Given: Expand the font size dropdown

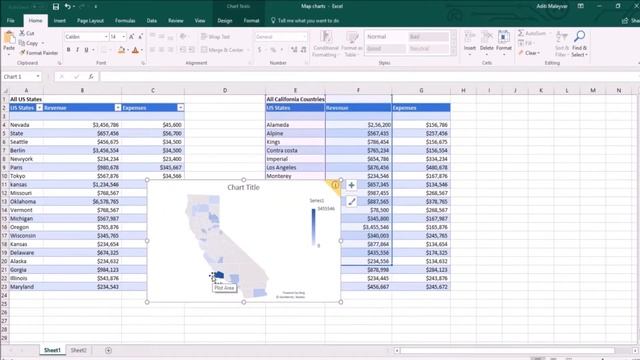Looking at the screenshot, I should tap(124, 37).
